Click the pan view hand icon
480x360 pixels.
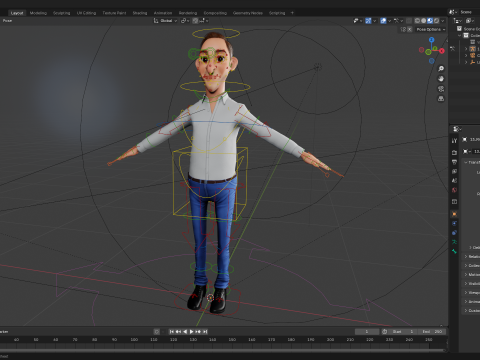tap(441, 79)
